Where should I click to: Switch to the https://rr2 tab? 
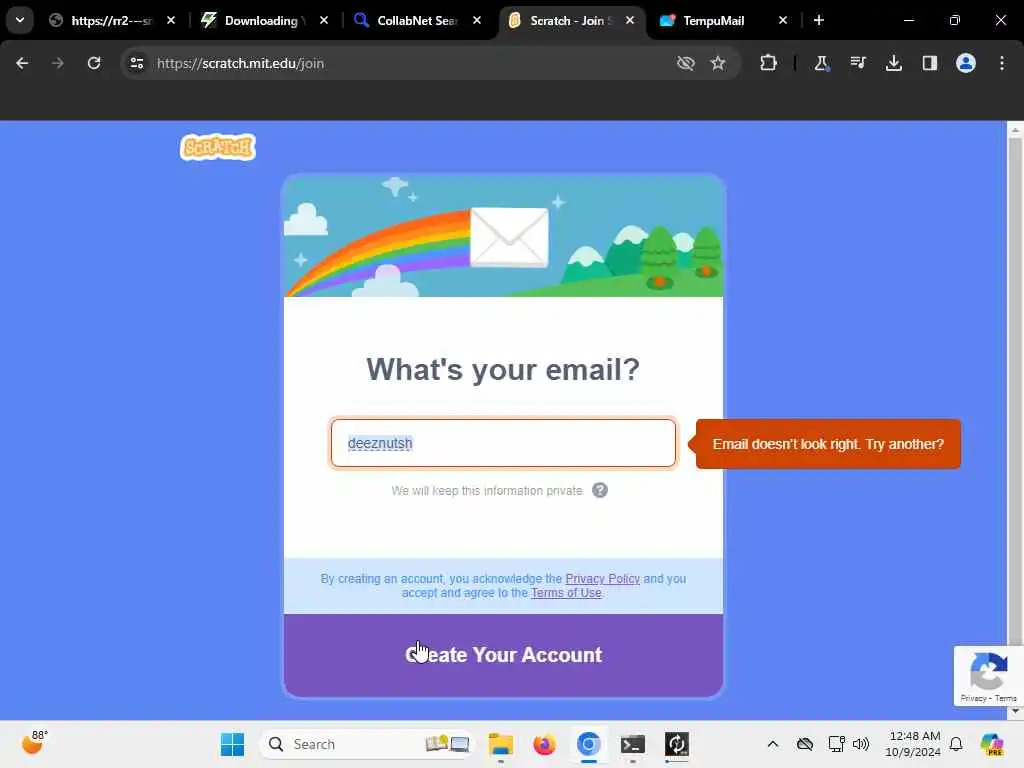point(113,20)
